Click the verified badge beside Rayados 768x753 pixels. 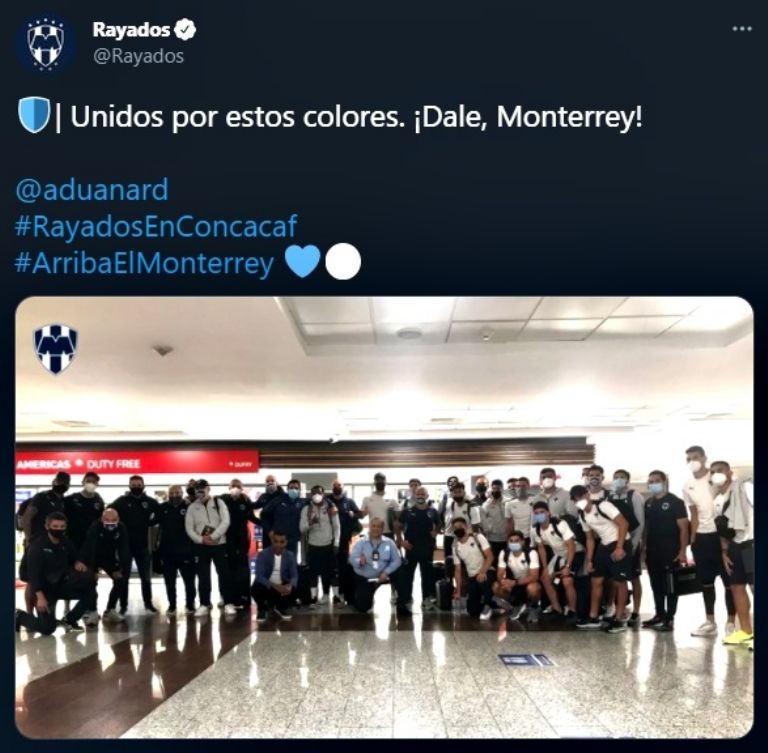pyautogui.click(x=186, y=29)
